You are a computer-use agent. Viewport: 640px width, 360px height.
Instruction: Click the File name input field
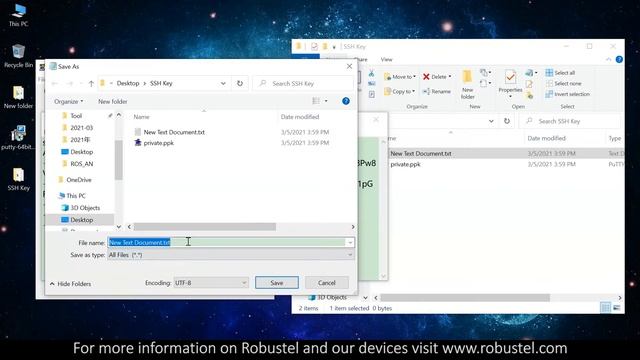(x=227, y=242)
